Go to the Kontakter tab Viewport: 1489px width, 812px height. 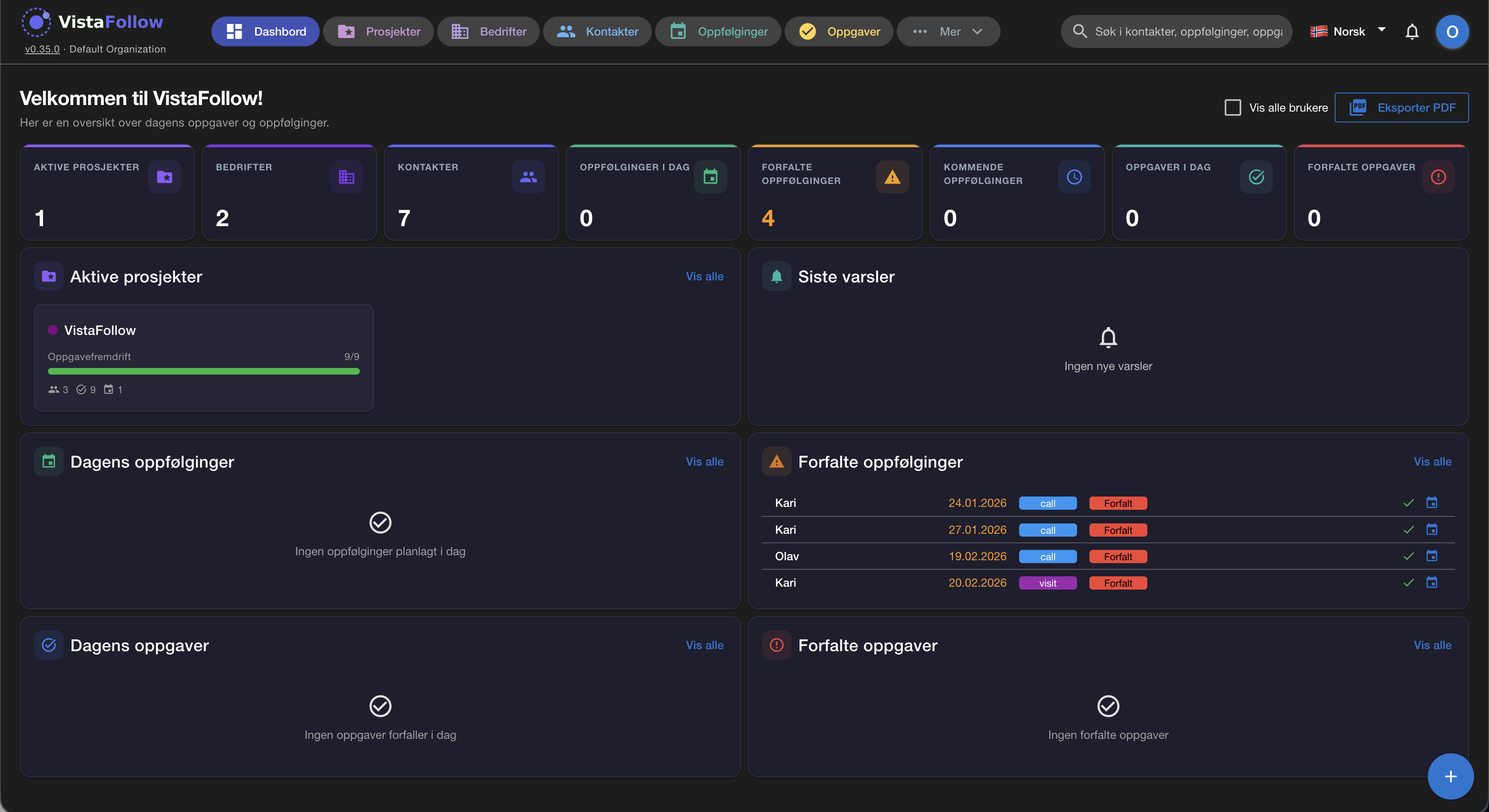597,31
